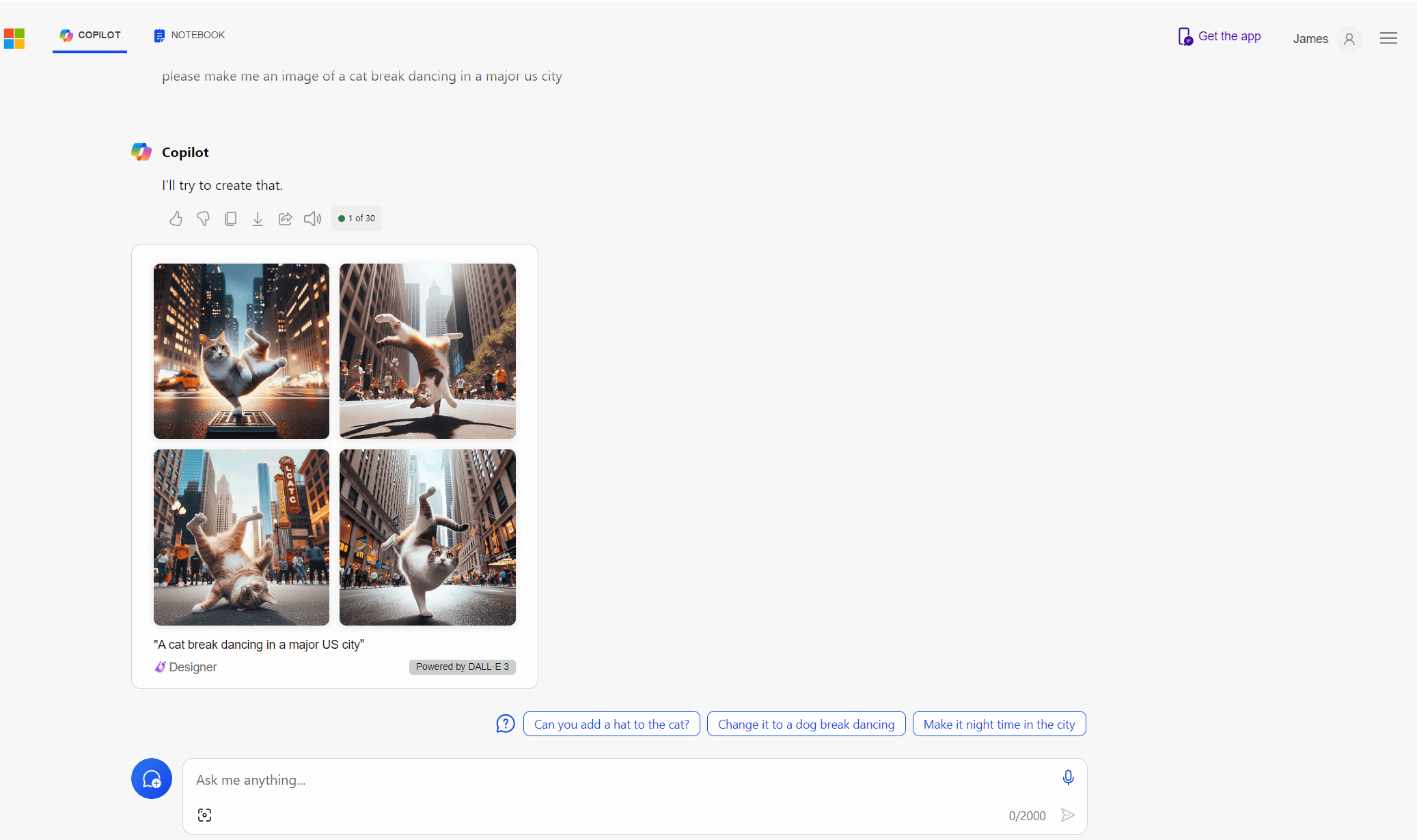Dislike the response with thumbs down

click(x=203, y=219)
